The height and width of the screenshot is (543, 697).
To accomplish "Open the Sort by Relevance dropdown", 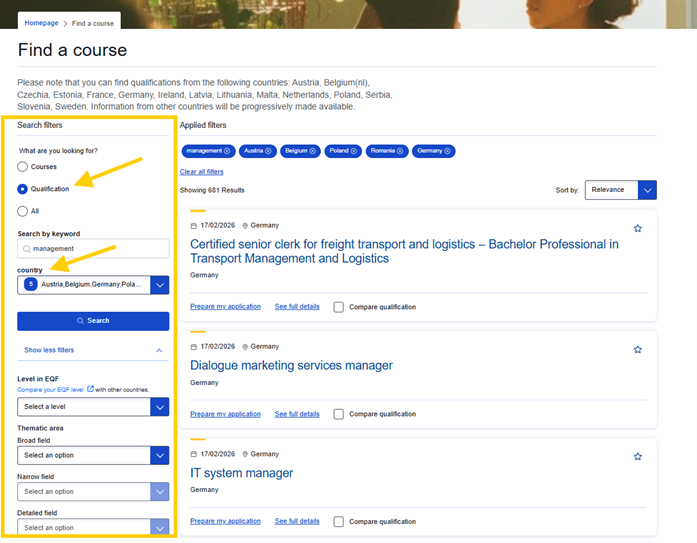I will coord(647,190).
